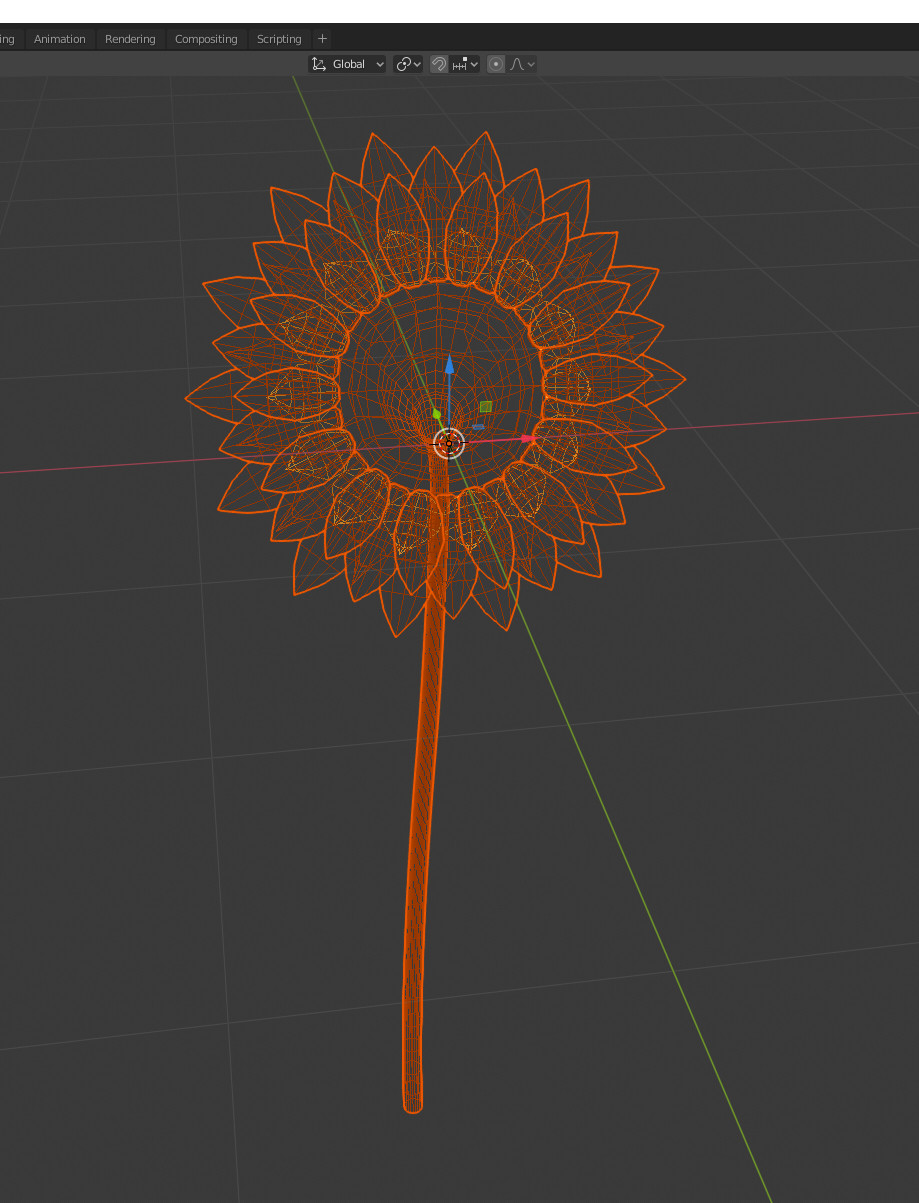The height and width of the screenshot is (1203, 919).
Task: Open the Animation workspace
Action: [59, 38]
